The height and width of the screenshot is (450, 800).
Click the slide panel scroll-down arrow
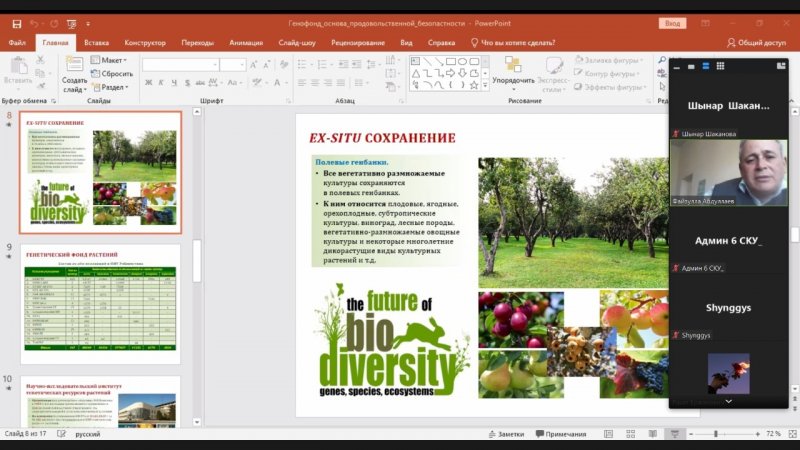197,422
